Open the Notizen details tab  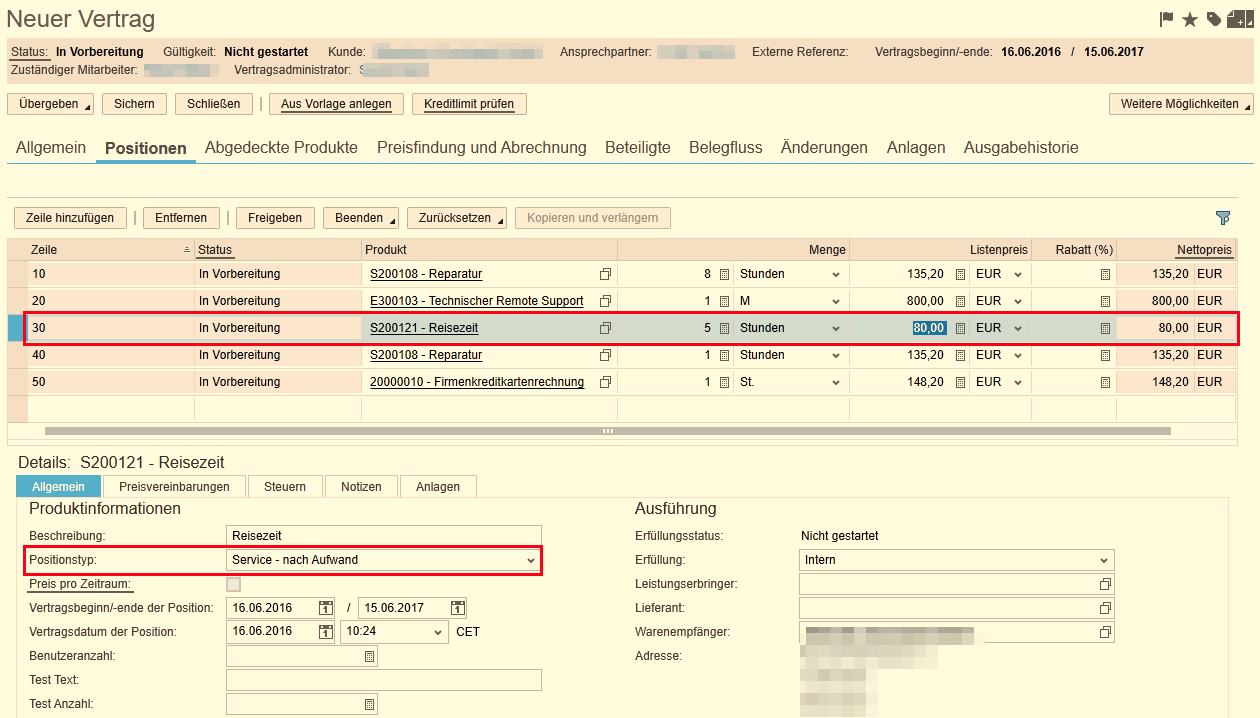tap(361, 486)
